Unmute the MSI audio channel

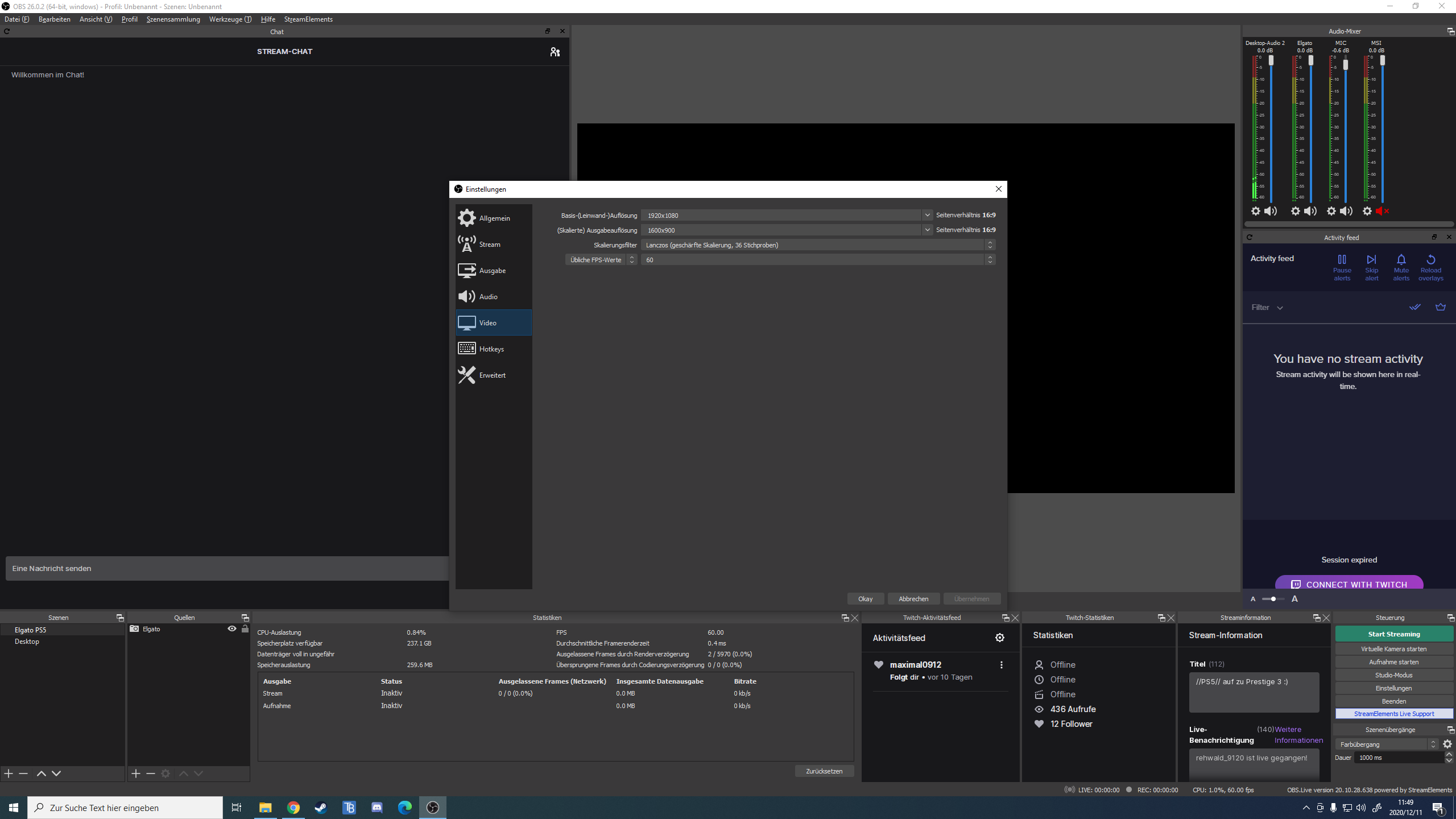click(x=1383, y=212)
